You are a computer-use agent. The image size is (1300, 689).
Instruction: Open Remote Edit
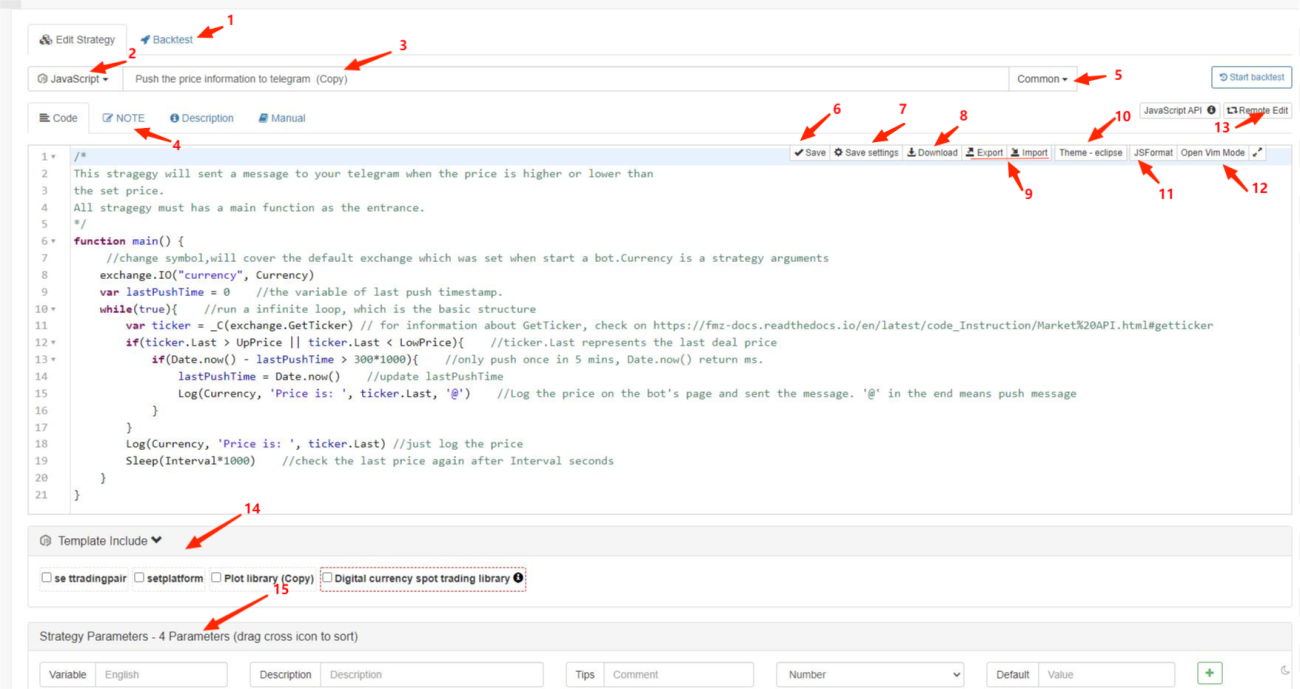1257,110
